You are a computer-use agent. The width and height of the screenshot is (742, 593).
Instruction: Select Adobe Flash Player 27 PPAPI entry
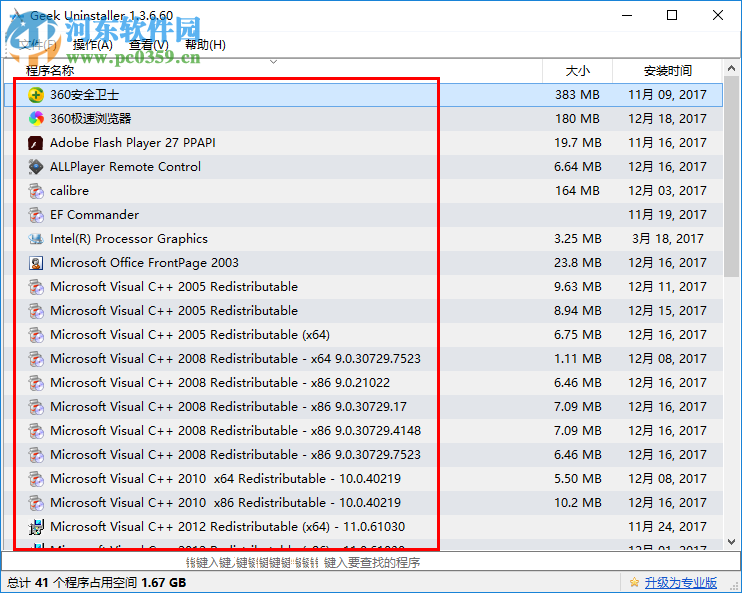coord(132,143)
